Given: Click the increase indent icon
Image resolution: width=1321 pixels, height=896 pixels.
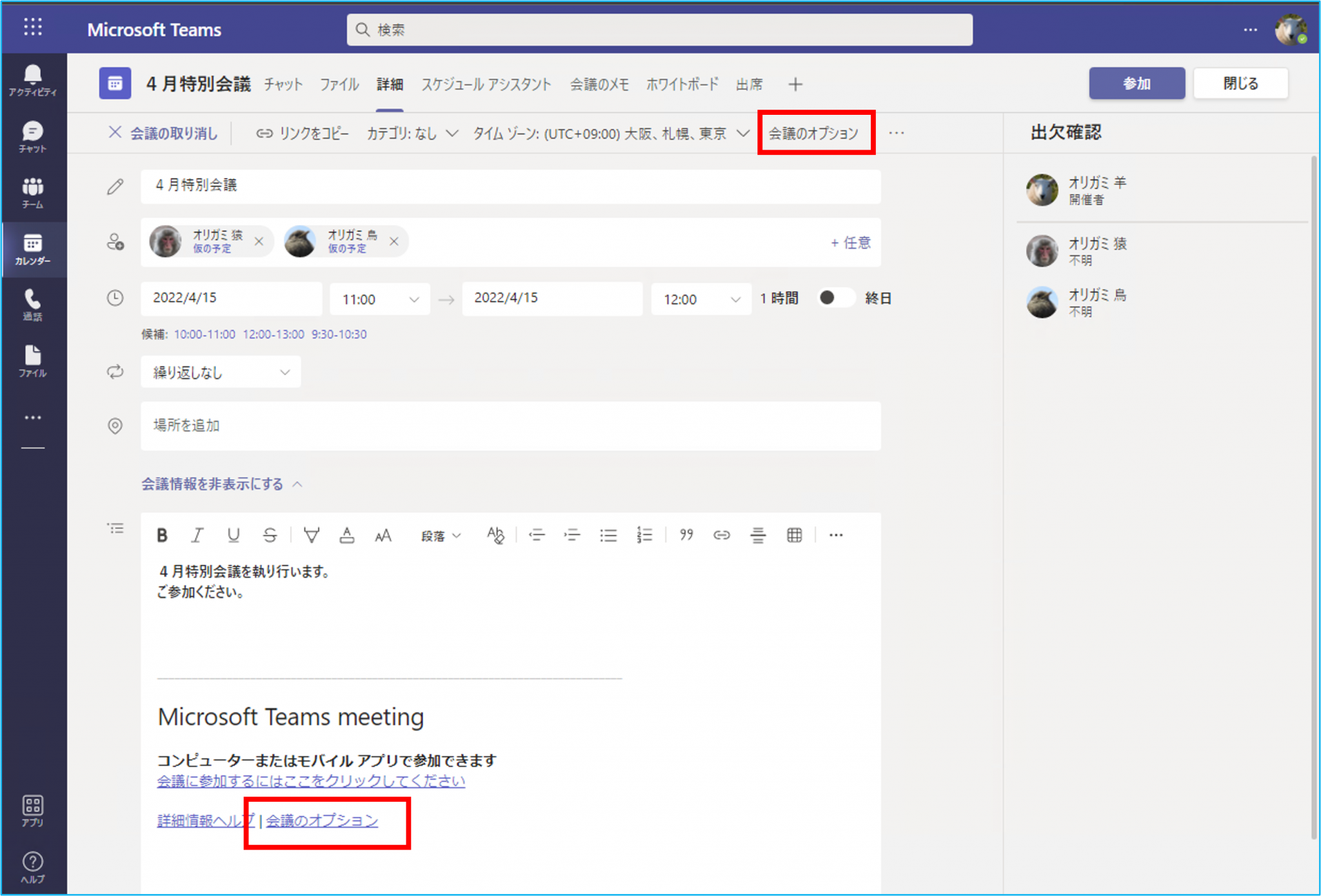Looking at the screenshot, I should 572,535.
